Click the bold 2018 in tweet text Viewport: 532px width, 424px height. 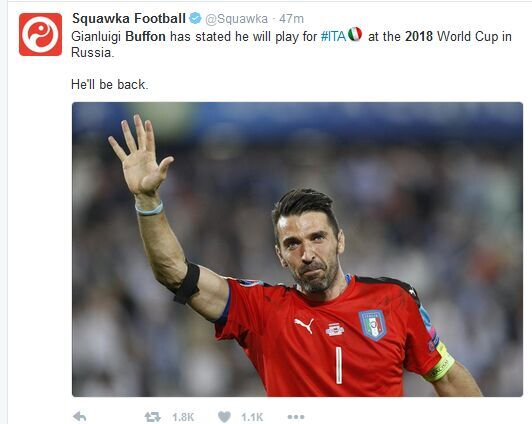click(419, 36)
